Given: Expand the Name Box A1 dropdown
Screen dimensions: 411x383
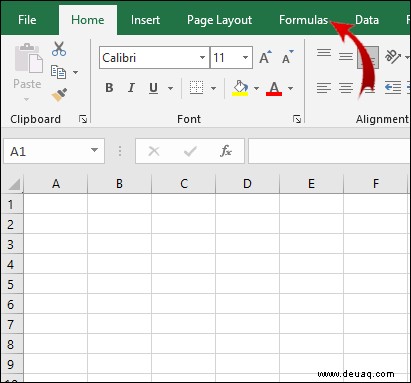Looking at the screenshot, I should [x=94, y=150].
